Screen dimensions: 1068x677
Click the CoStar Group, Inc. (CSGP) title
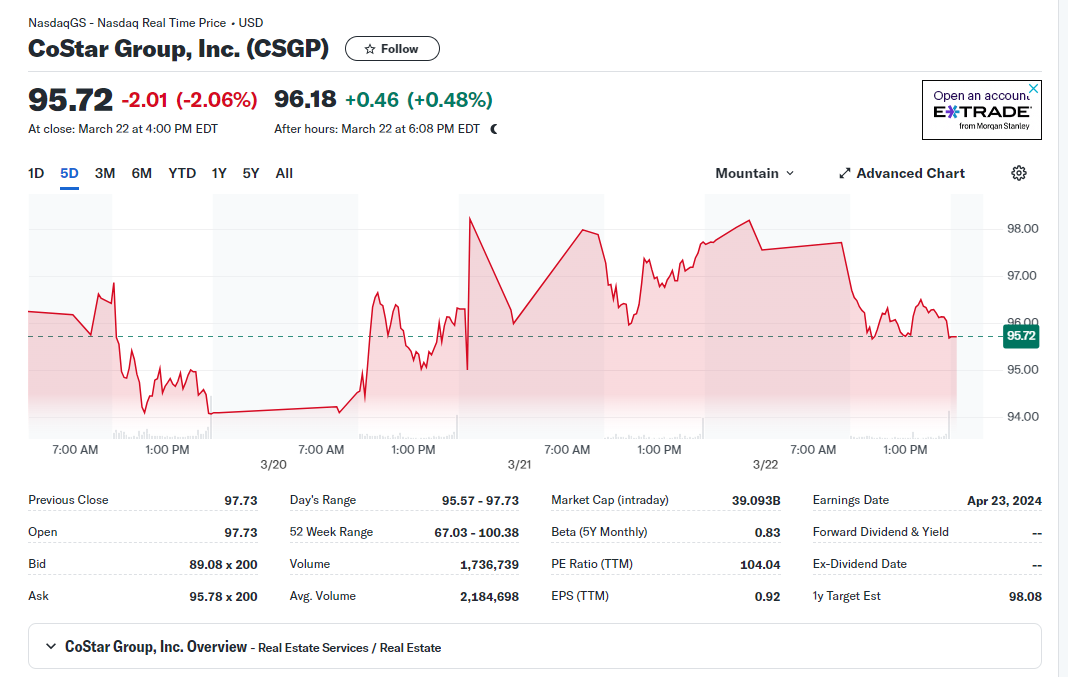[178, 48]
